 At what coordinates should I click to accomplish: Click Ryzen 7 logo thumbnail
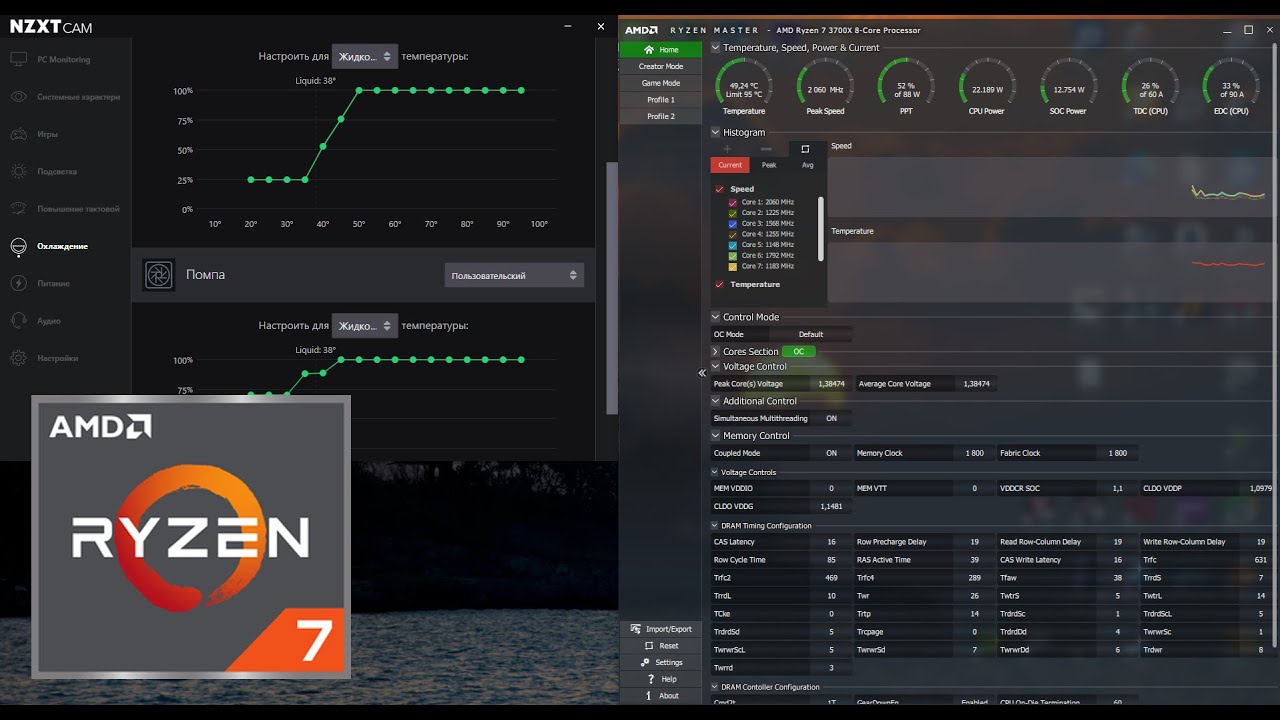click(x=191, y=537)
